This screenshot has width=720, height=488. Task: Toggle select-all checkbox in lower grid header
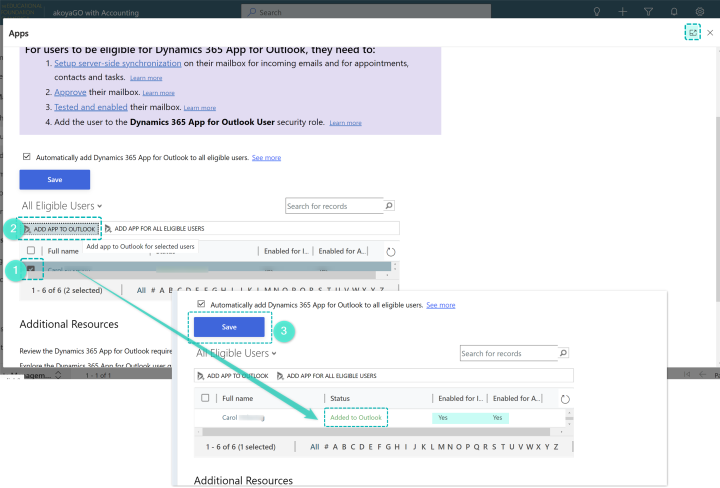point(205,398)
